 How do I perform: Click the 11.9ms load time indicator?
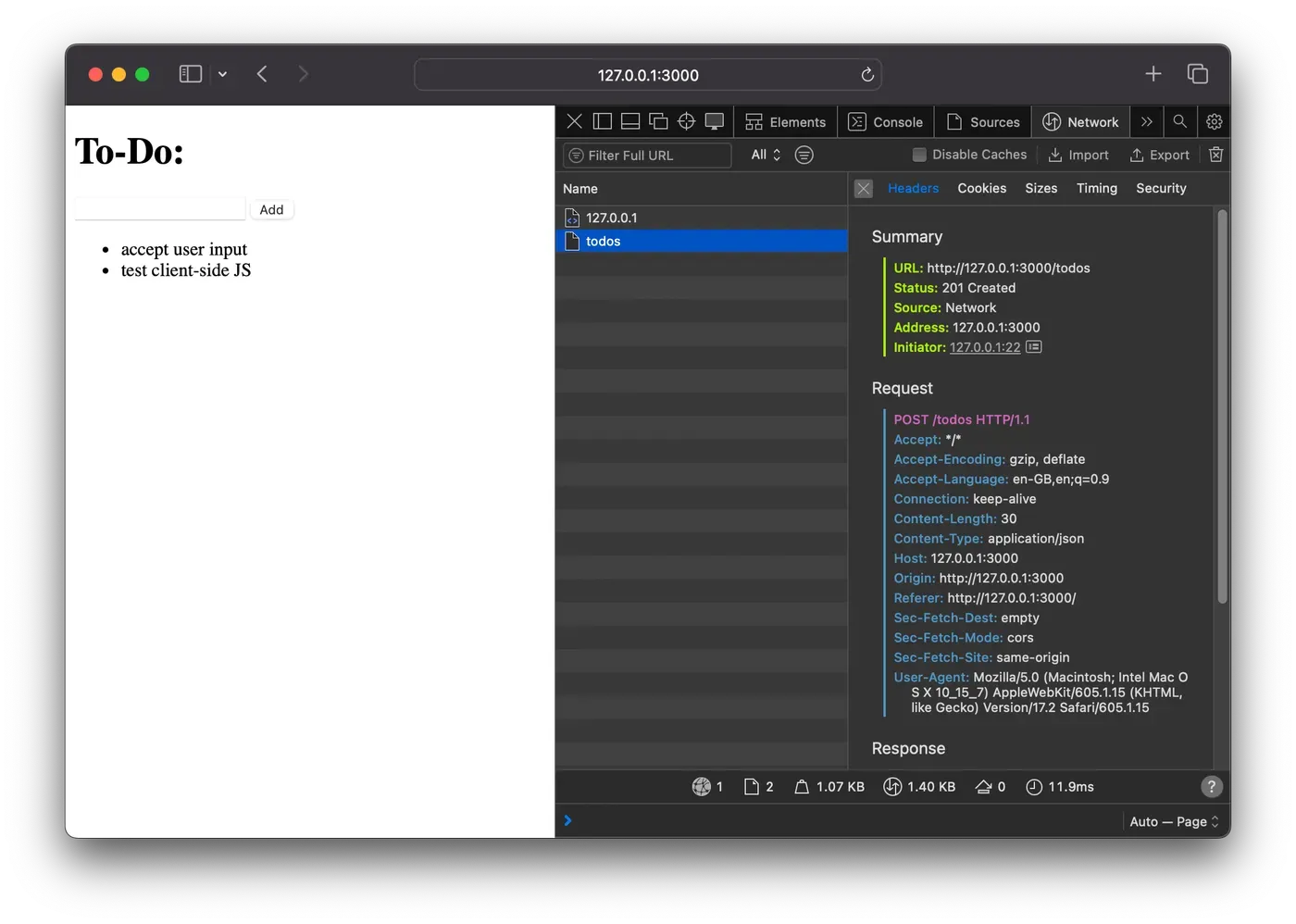coord(1060,787)
